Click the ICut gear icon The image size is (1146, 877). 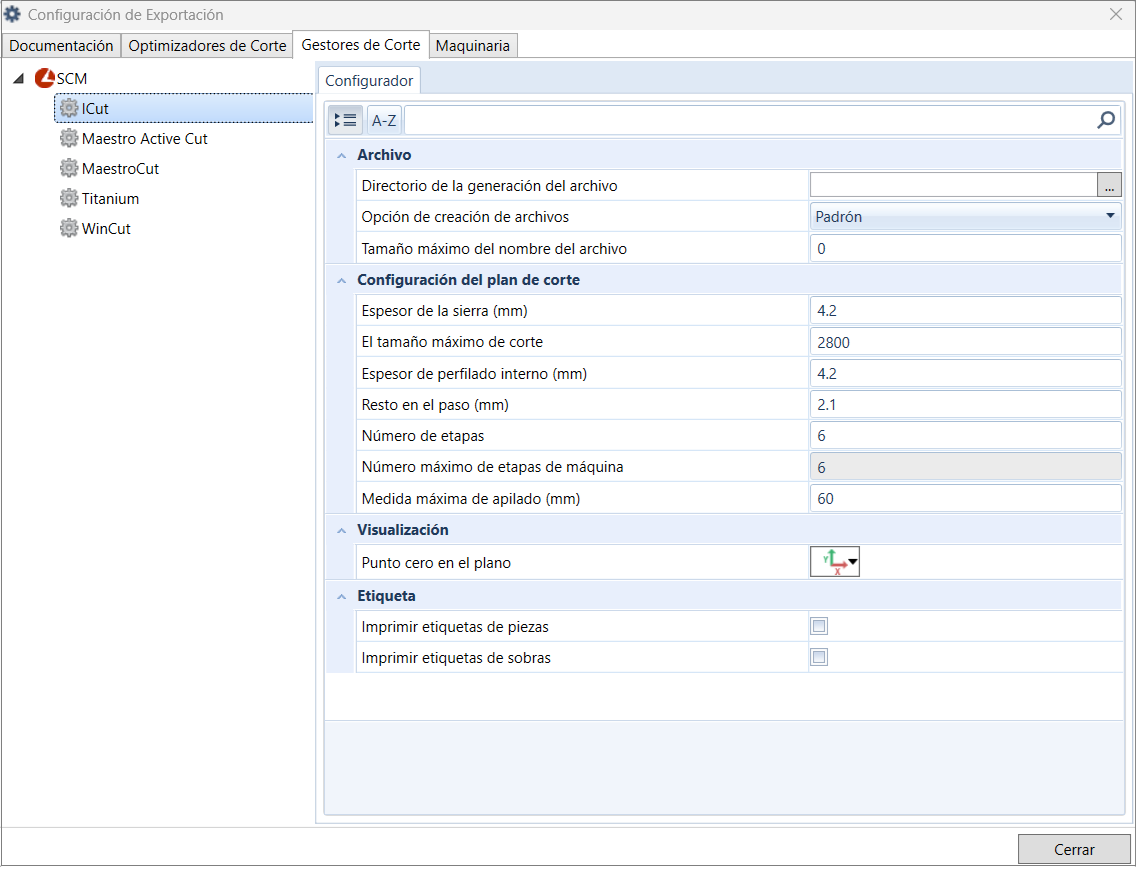(69, 108)
